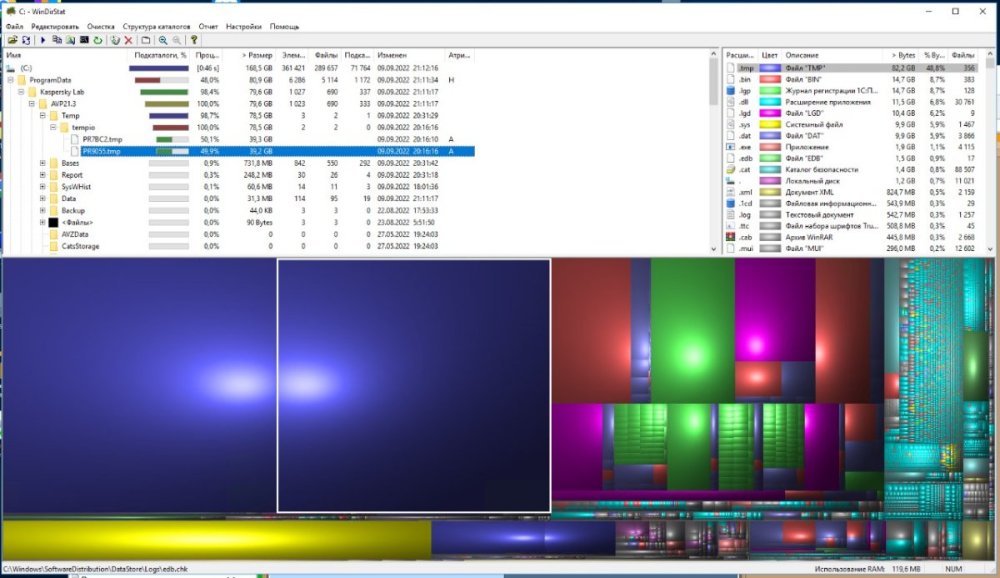Expand the Report folder node
This screenshot has width=1000, height=578.
43,175
